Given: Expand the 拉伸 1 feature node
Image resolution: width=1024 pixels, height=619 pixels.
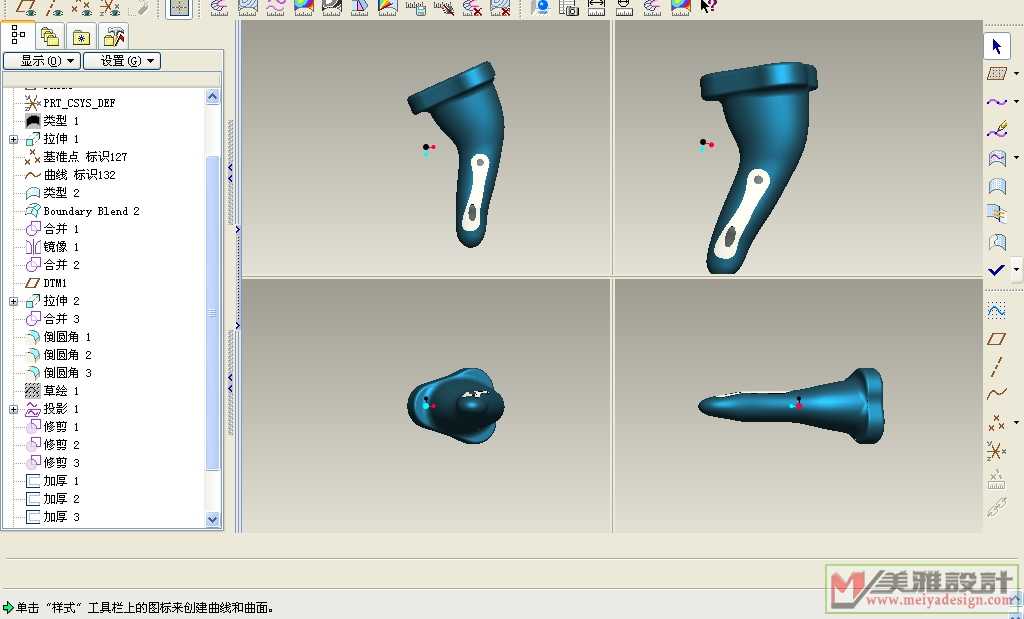Looking at the screenshot, I should pos(14,139).
